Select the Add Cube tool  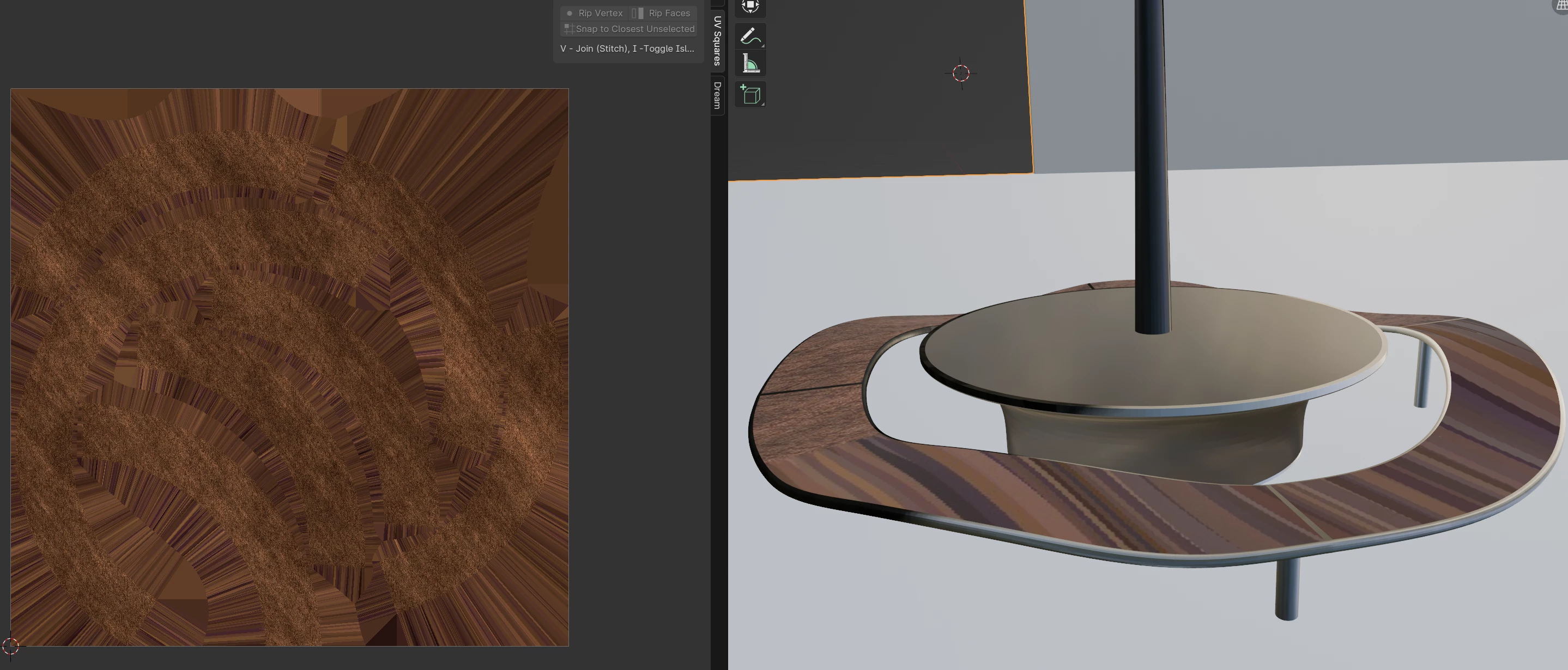pos(750,95)
